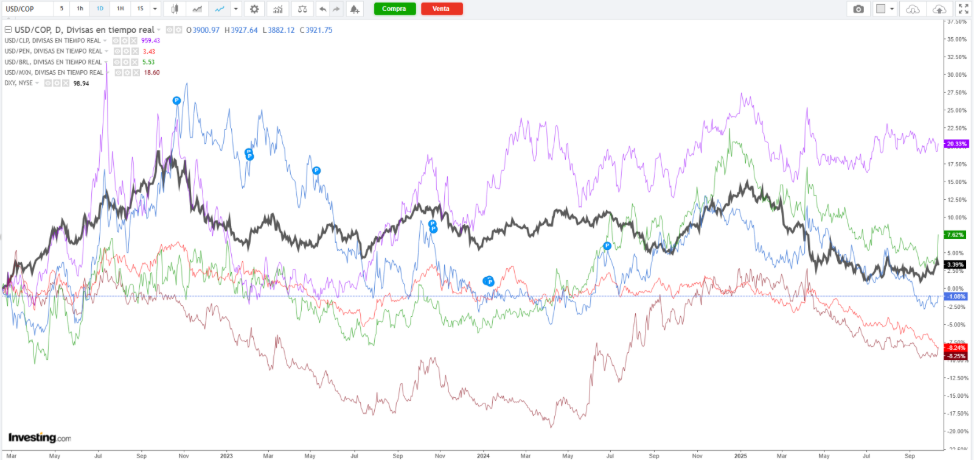Image resolution: width=975 pixels, height=460 pixels.
Task: Open the line chart type dropdown
Action: point(235,9)
